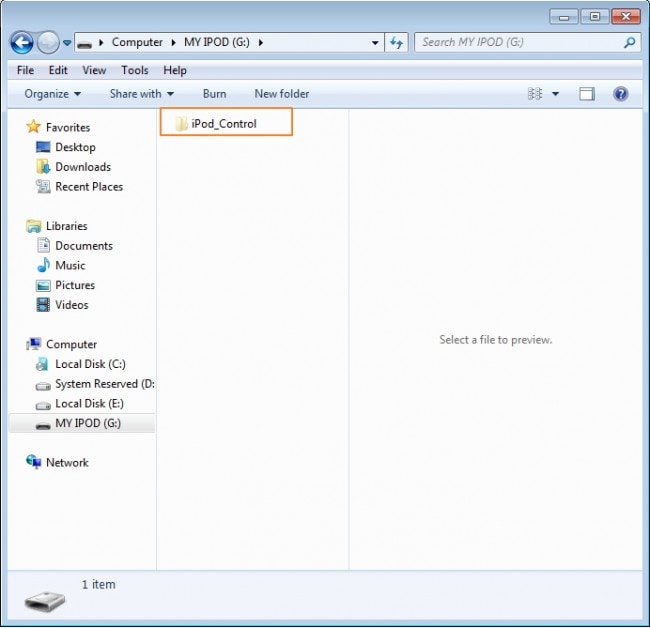Open Local Disk (E:)
Image resolution: width=650 pixels, height=628 pixels.
[x=89, y=404]
